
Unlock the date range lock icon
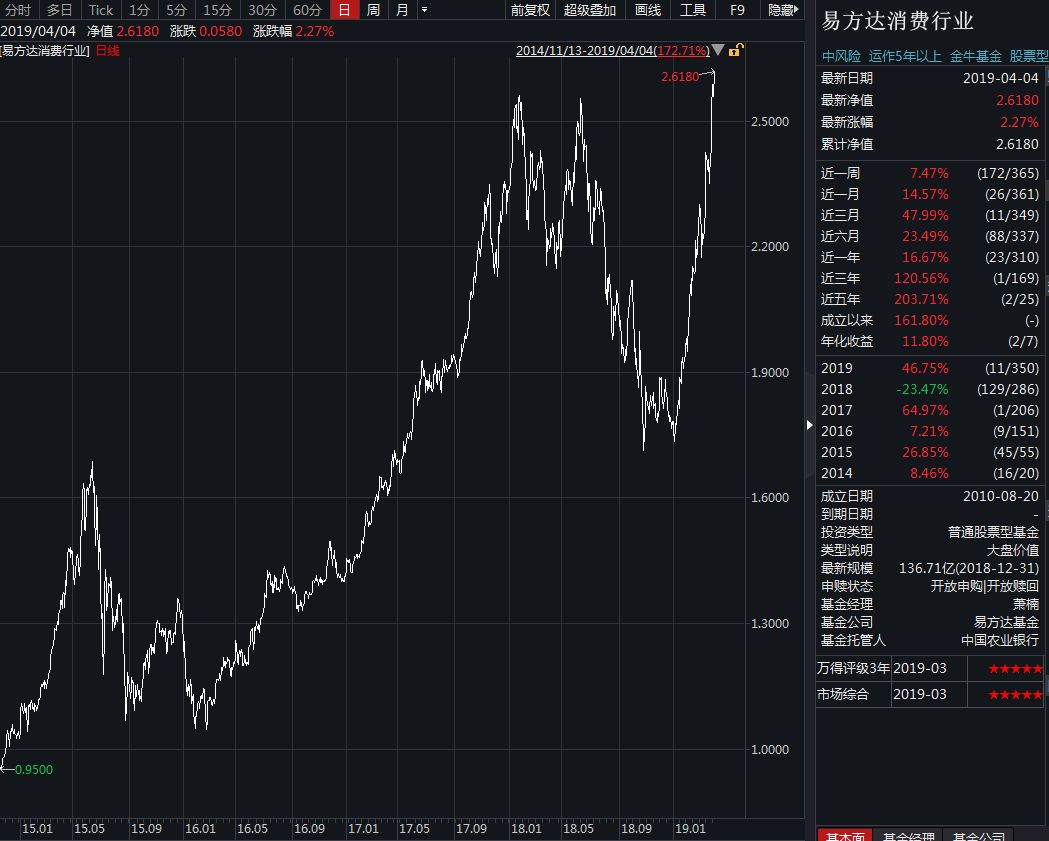(x=735, y=50)
